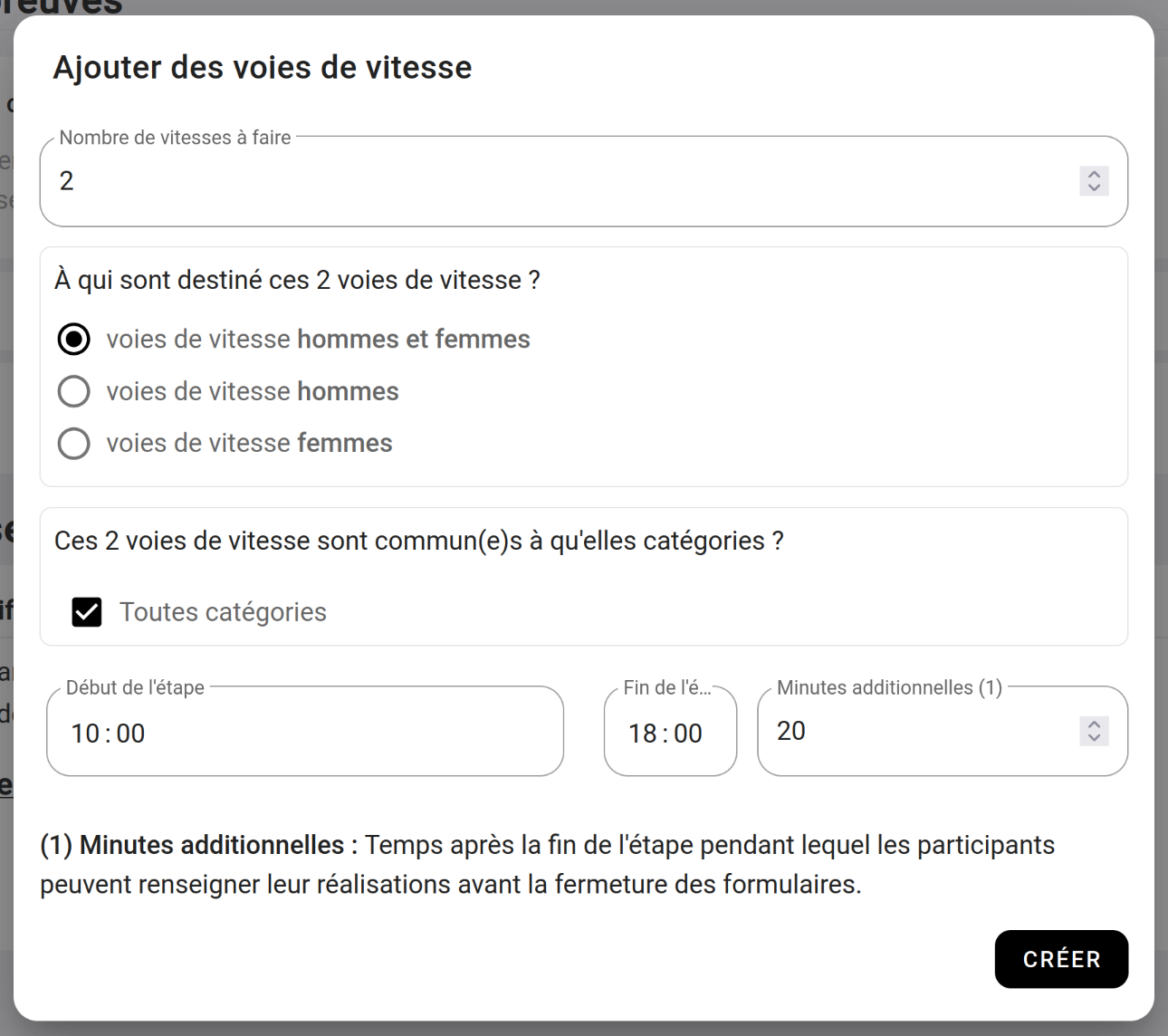This screenshot has height=1036, width=1168.
Task: Select the 'voies de vitesse hommes' radio circle
Action: [73, 391]
